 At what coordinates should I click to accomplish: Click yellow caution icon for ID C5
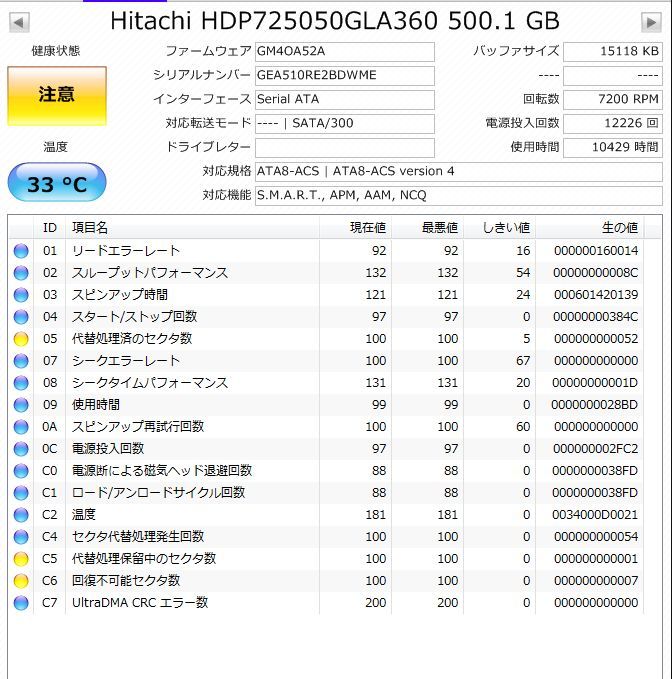(x=21, y=559)
